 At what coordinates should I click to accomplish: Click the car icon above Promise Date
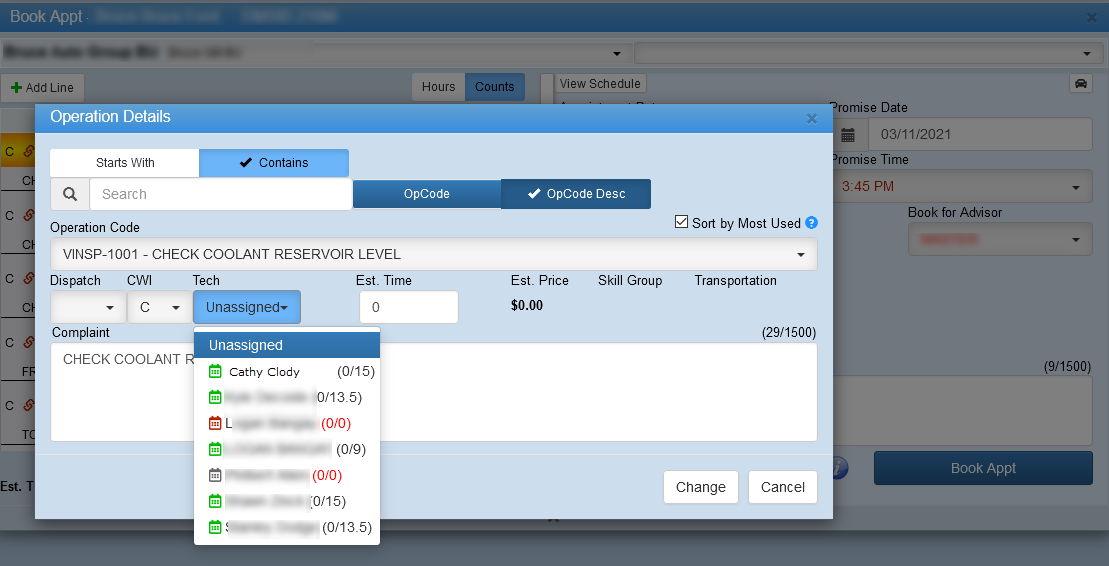pyautogui.click(x=1080, y=84)
